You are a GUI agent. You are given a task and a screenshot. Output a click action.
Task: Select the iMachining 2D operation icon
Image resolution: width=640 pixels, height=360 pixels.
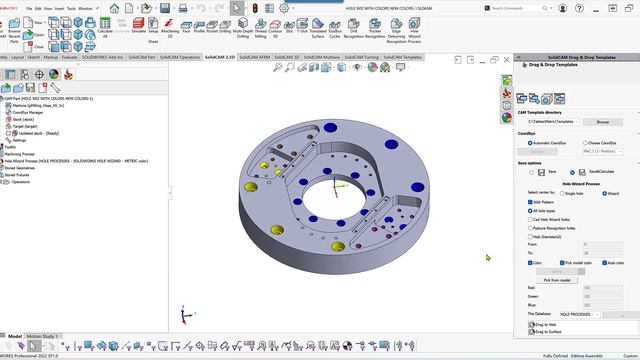point(170,28)
